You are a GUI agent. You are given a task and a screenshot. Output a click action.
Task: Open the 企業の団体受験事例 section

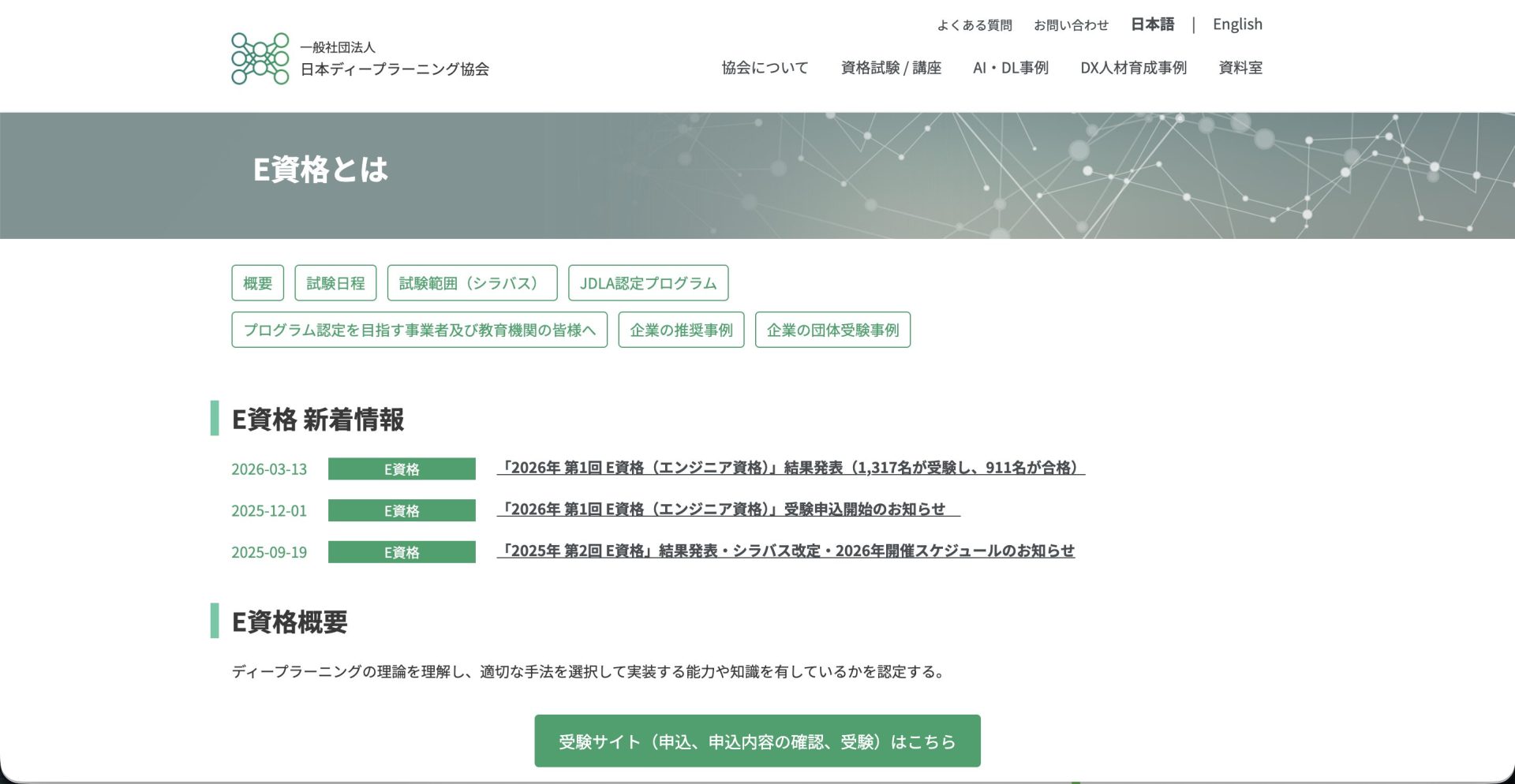pos(833,330)
